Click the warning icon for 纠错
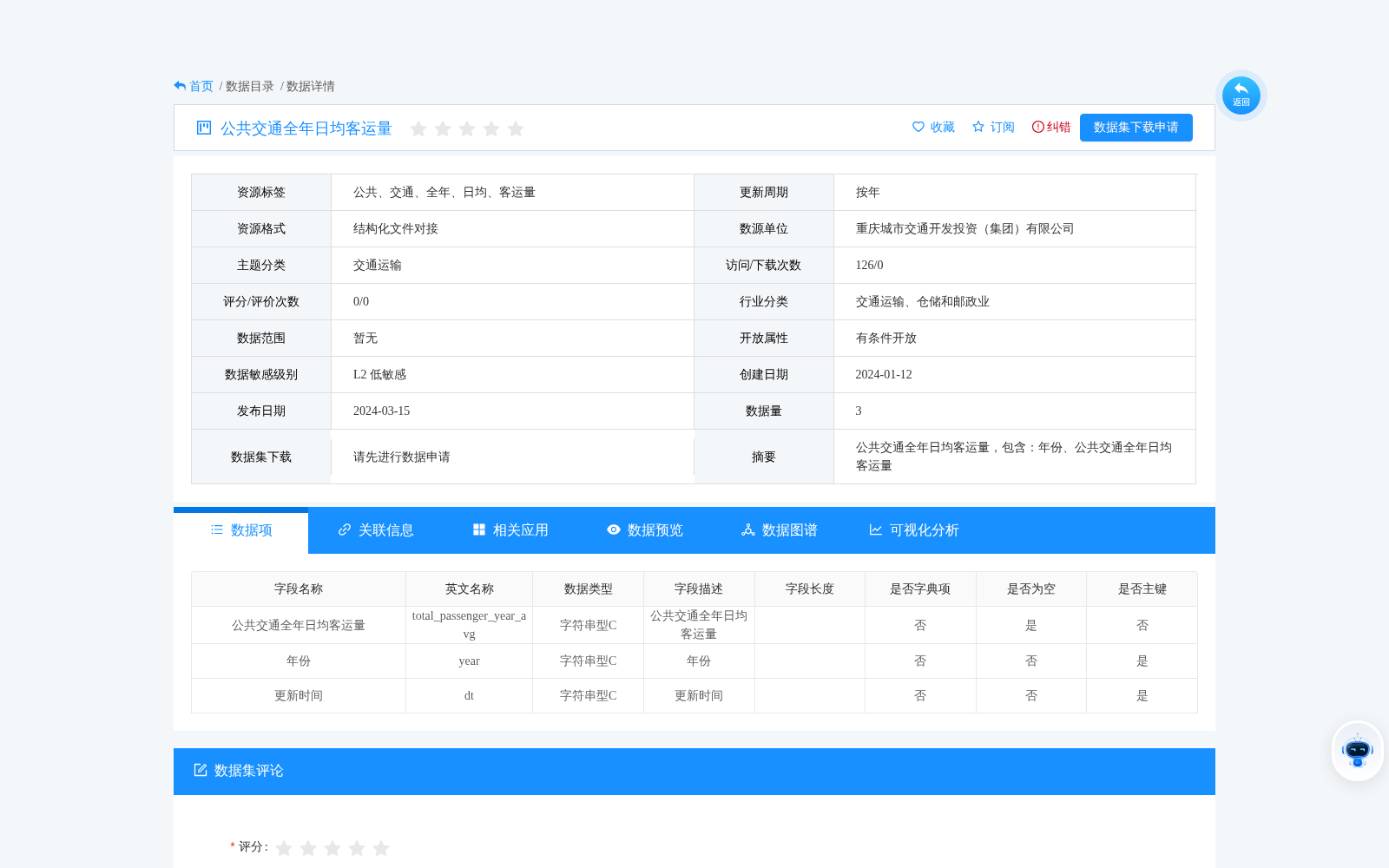 coord(1037,127)
